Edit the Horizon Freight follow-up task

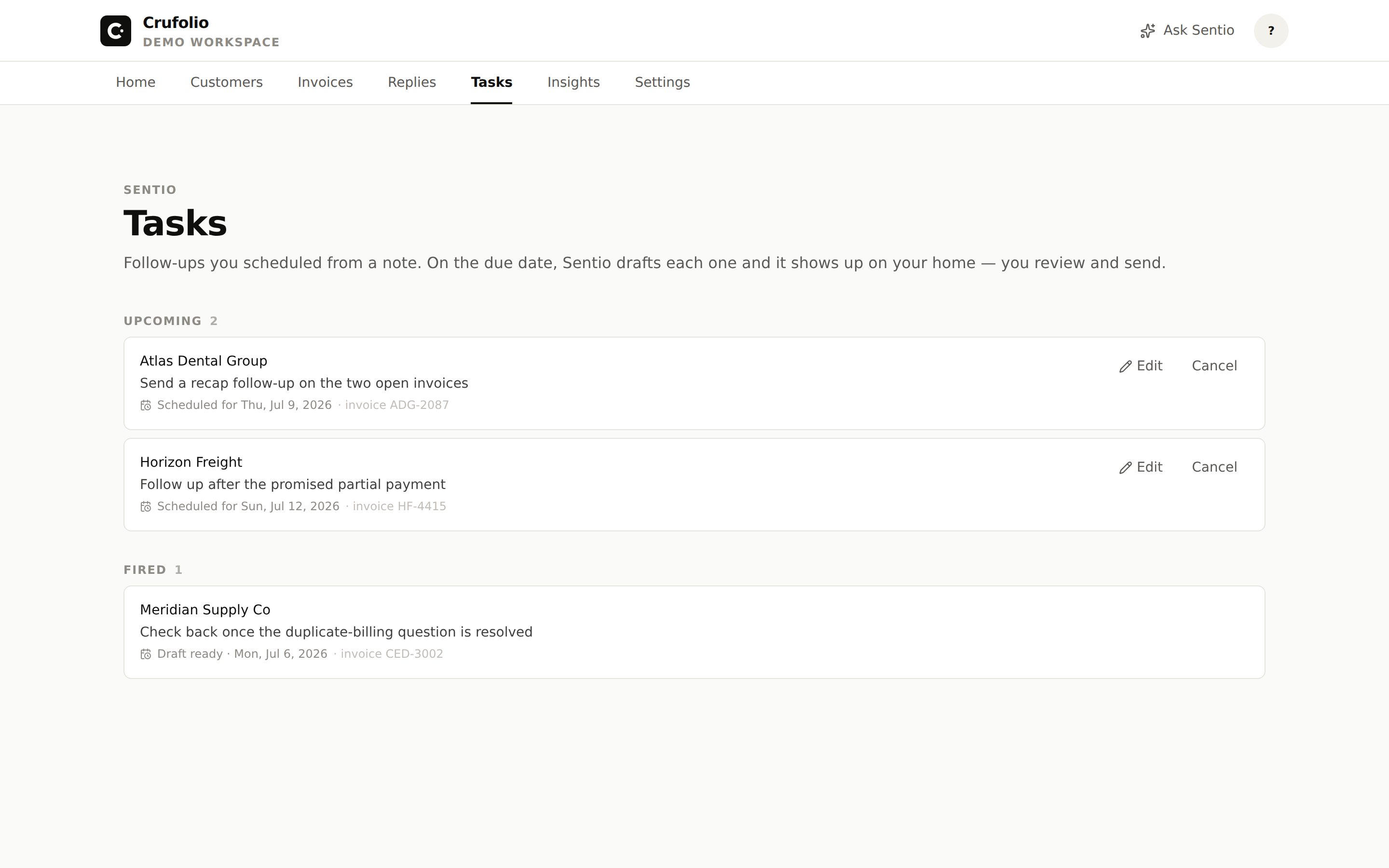tap(1141, 467)
